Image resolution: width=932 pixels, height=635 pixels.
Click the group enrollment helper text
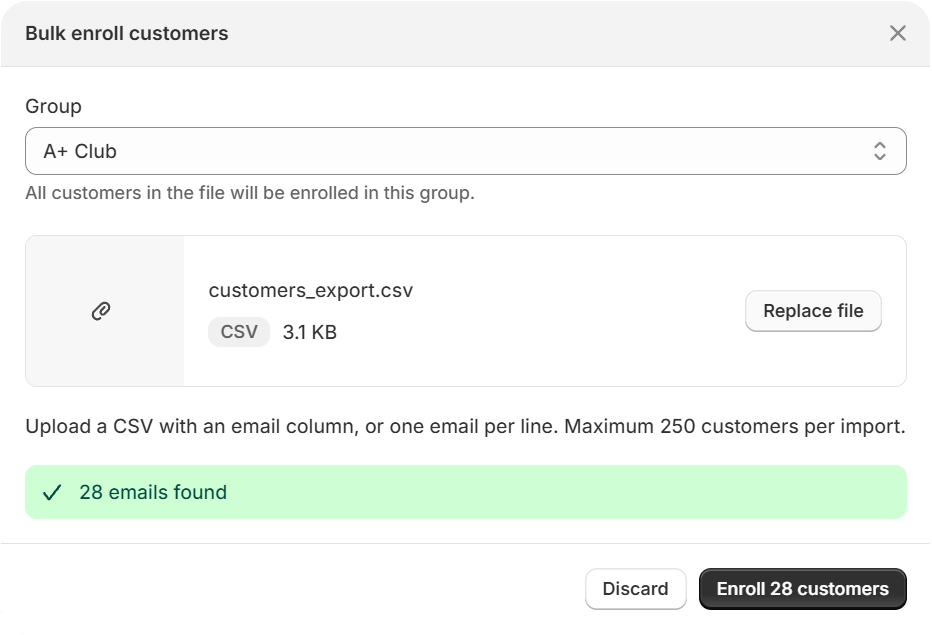pyautogui.click(x=250, y=193)
